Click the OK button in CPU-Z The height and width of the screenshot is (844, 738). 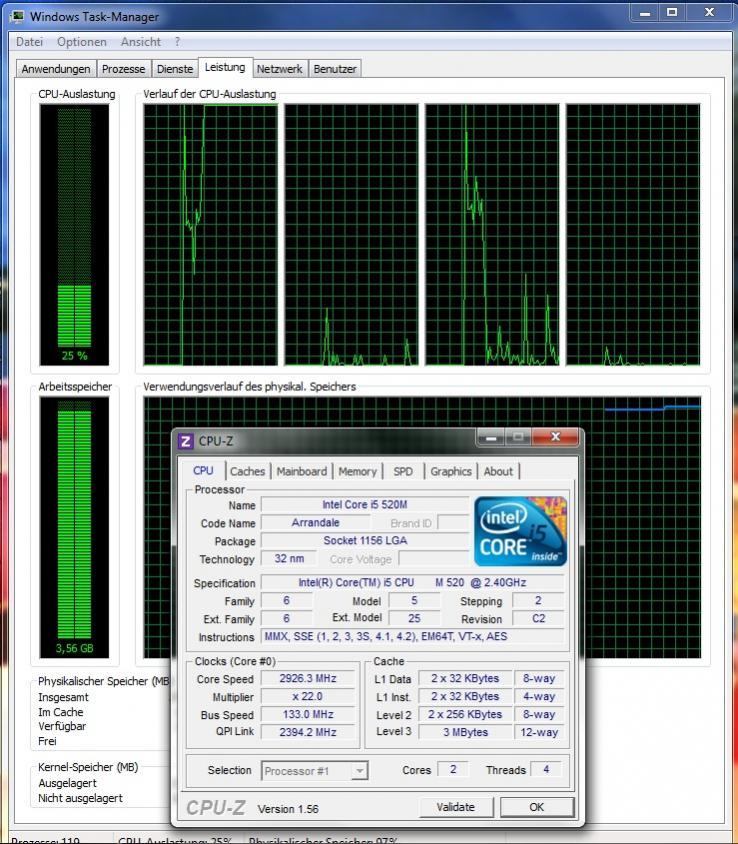pyautogui.click(x=537, y=807)
